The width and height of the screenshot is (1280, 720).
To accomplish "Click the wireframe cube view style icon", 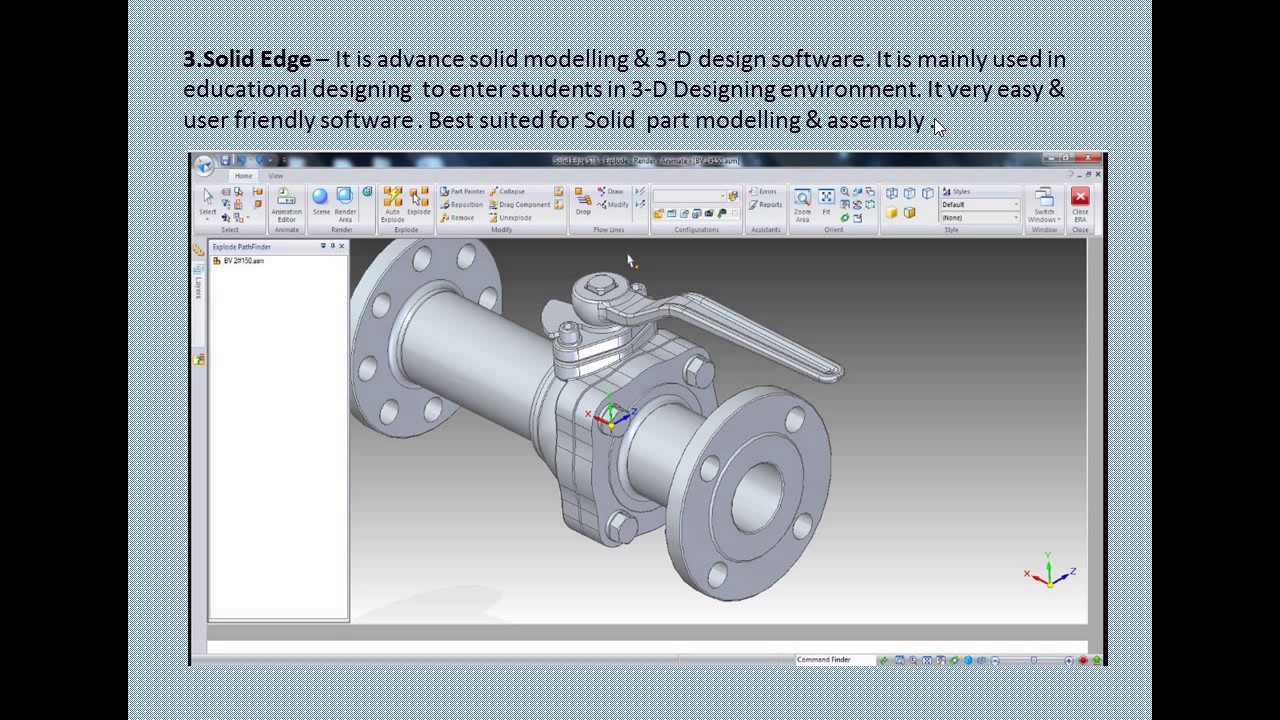I will pos(891,193).
